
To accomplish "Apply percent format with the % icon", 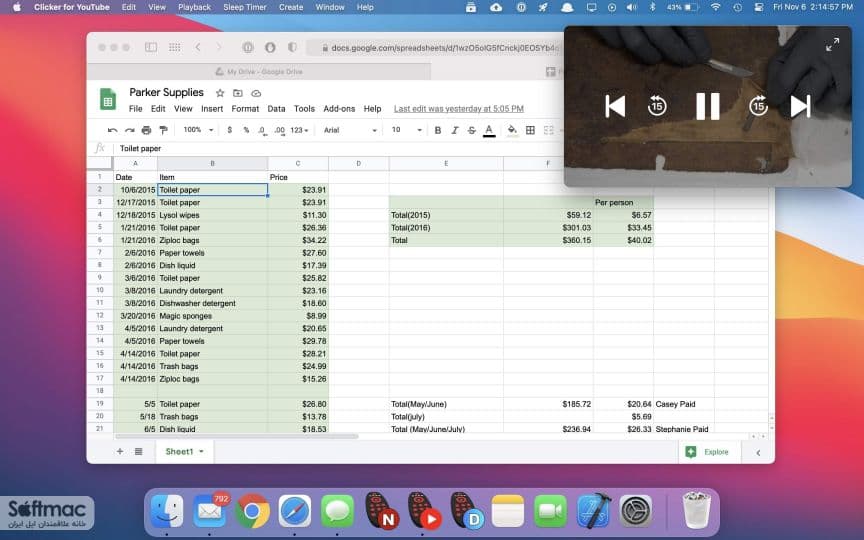I will 246,131.
